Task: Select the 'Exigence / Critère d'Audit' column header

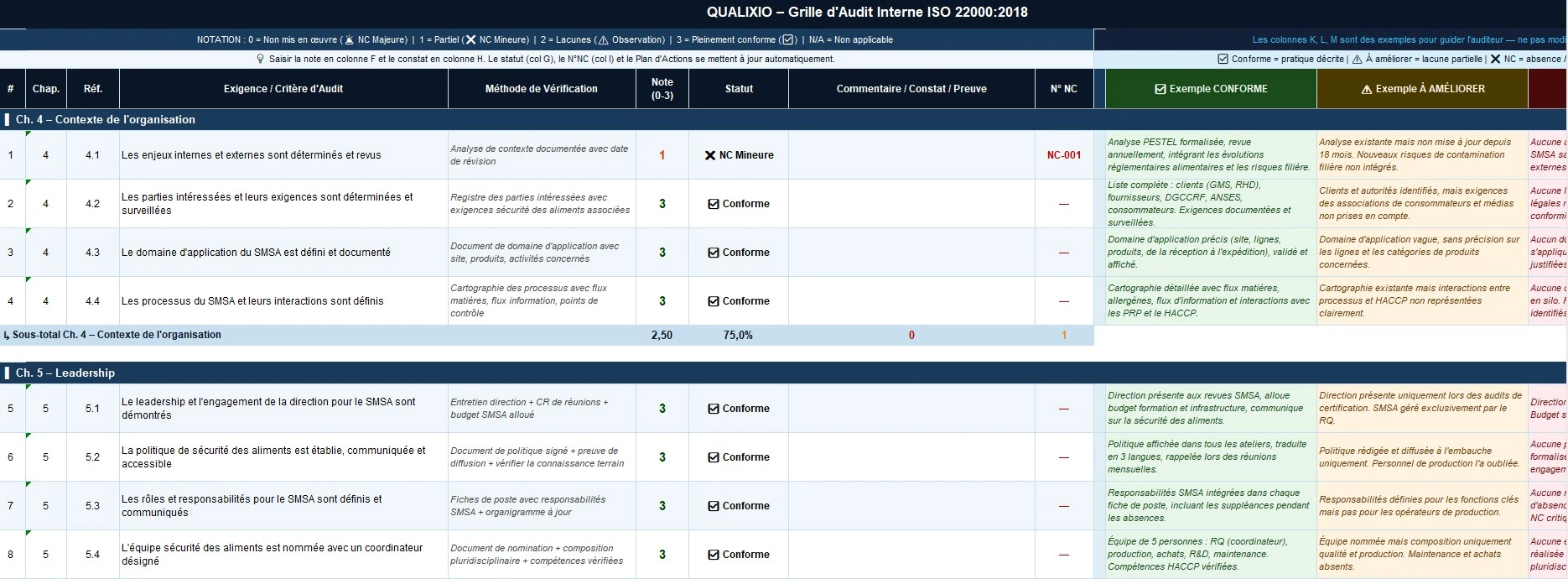Action: click(283, 88)
